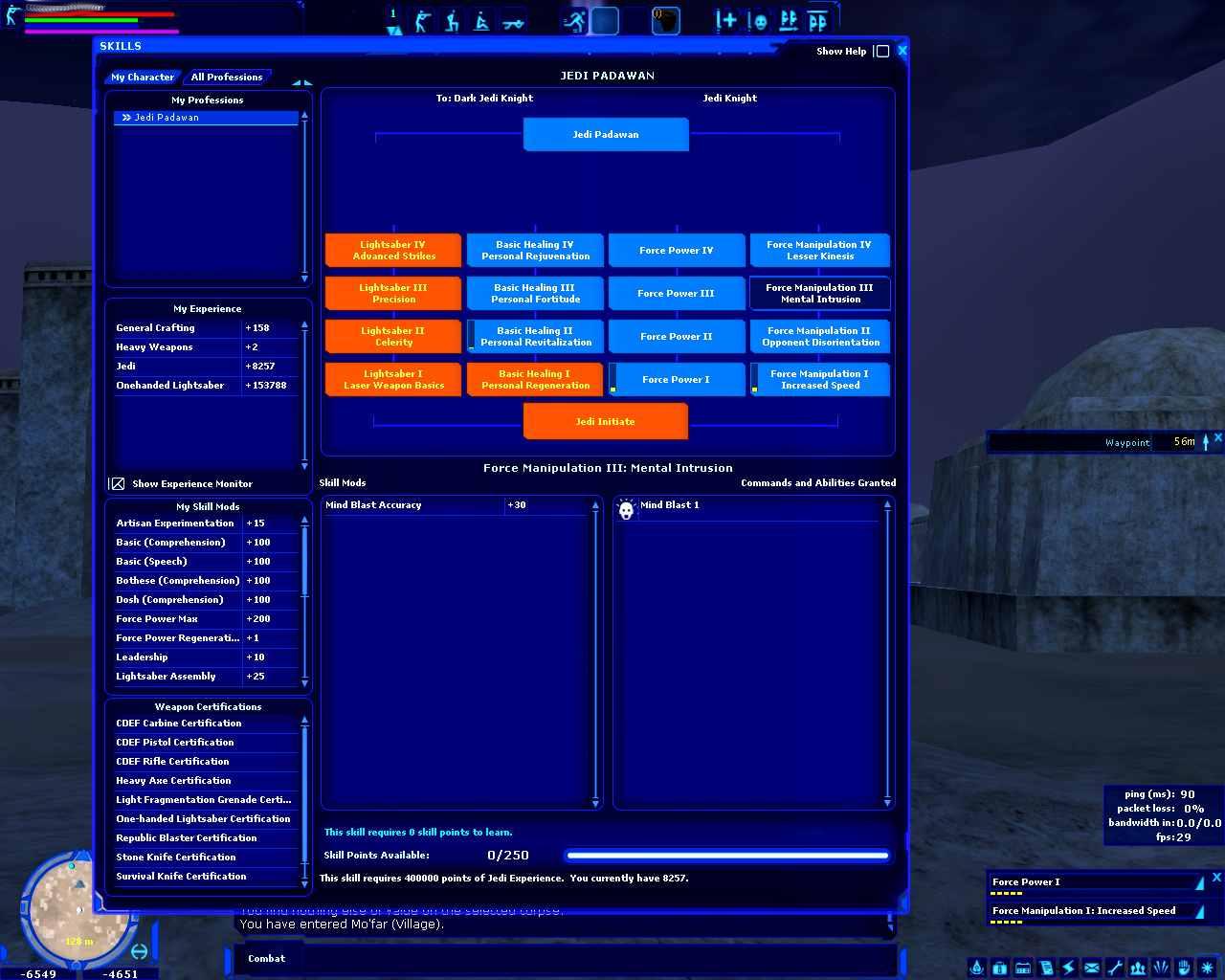Expand Force Manipulation I Increased Speed arrow
This screenshot has width=1225, height=980.
[x=1200, y=911]
